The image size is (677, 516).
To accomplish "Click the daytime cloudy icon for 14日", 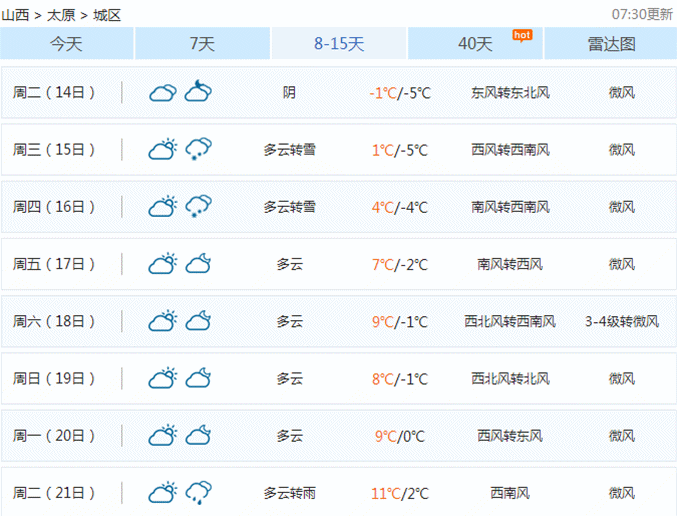I will [x=163, y=92].
